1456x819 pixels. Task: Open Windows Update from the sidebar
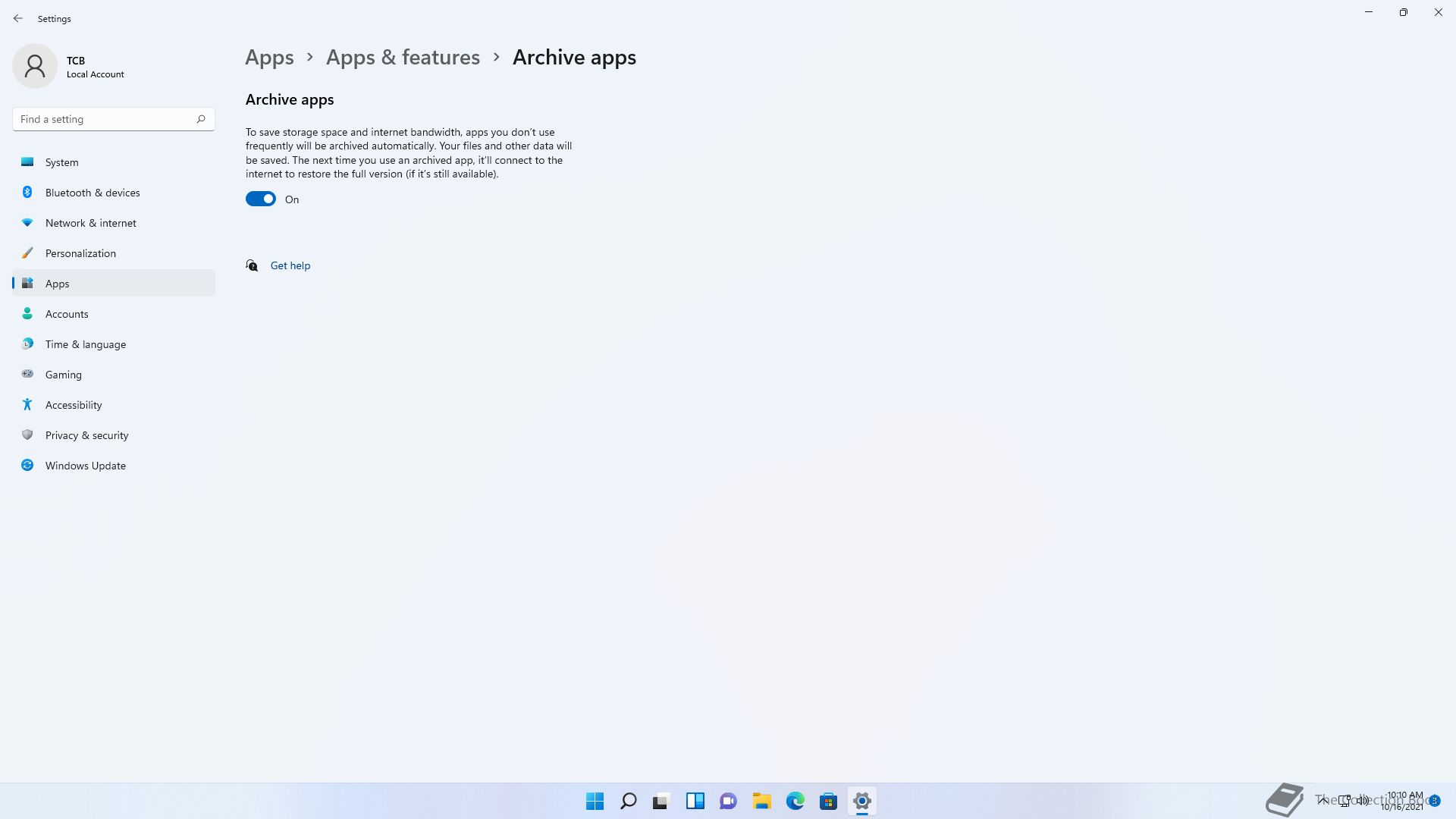[85, 466]
